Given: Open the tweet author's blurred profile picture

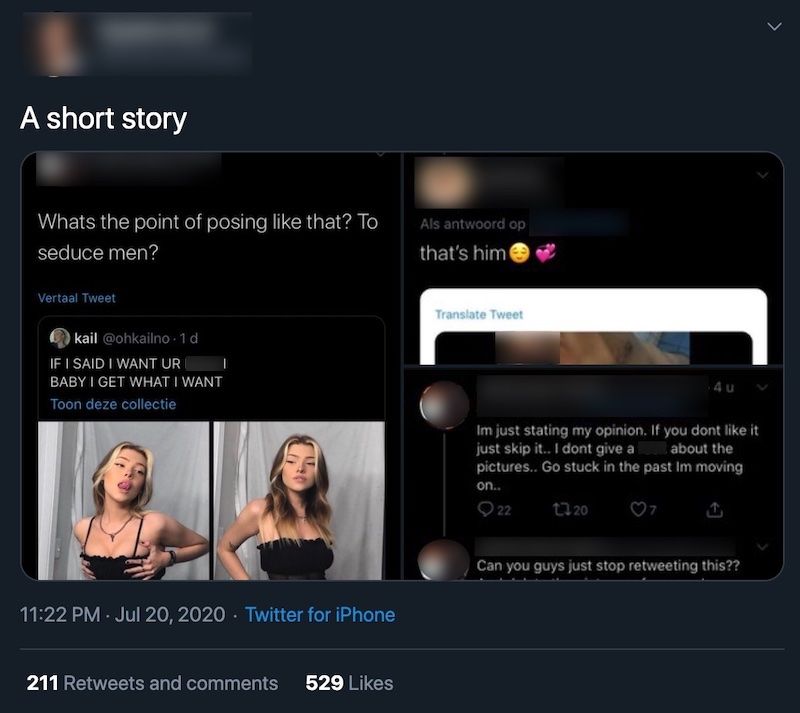Looking at the screenshot, I should (54, 42).
